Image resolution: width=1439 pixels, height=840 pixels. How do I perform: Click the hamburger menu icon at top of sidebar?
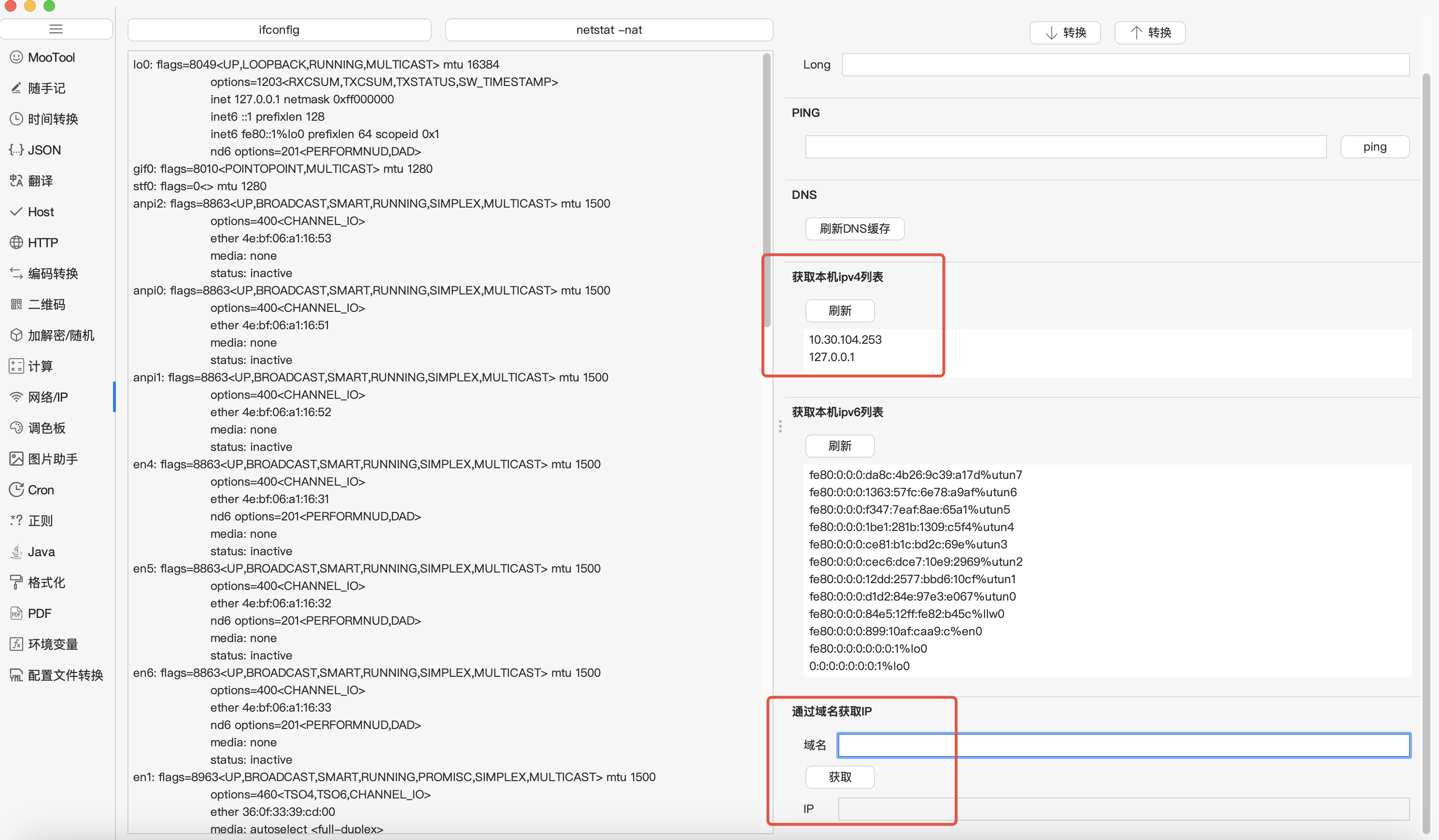coord(56,29)
